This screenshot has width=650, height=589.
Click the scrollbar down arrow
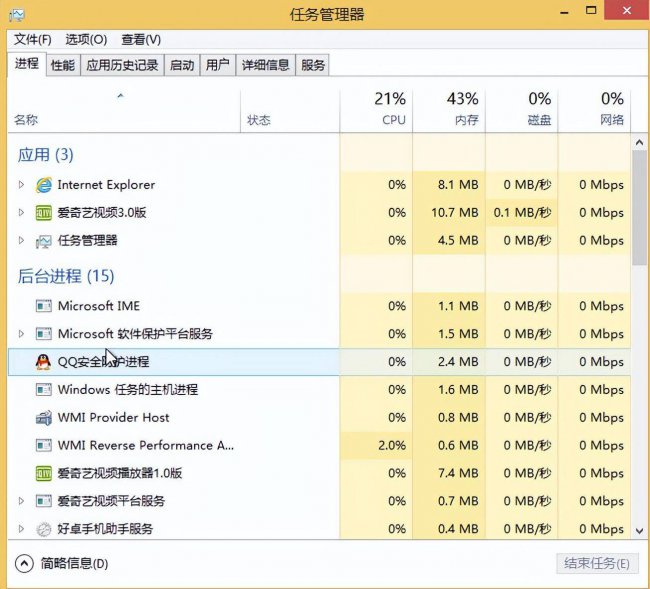(639, 531)
